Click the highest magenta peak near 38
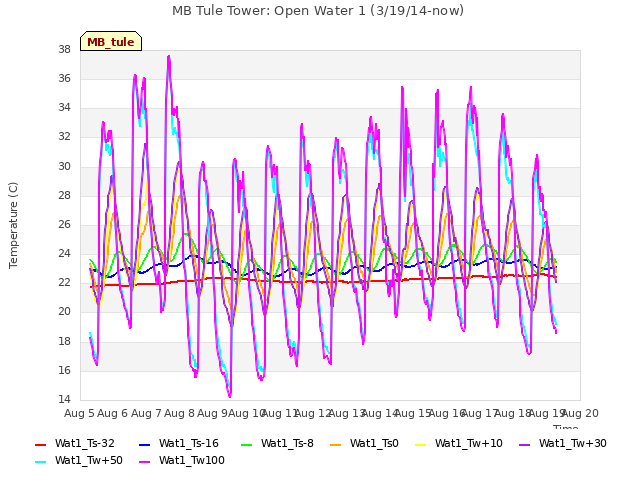Image resolution: width=640 pixels, height=480 pixels. click(169, 56)
